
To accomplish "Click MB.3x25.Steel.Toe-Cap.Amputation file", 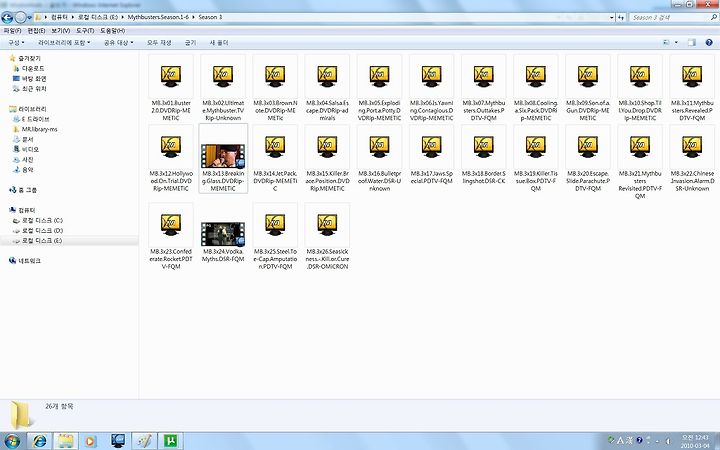I will click(275, 236).
